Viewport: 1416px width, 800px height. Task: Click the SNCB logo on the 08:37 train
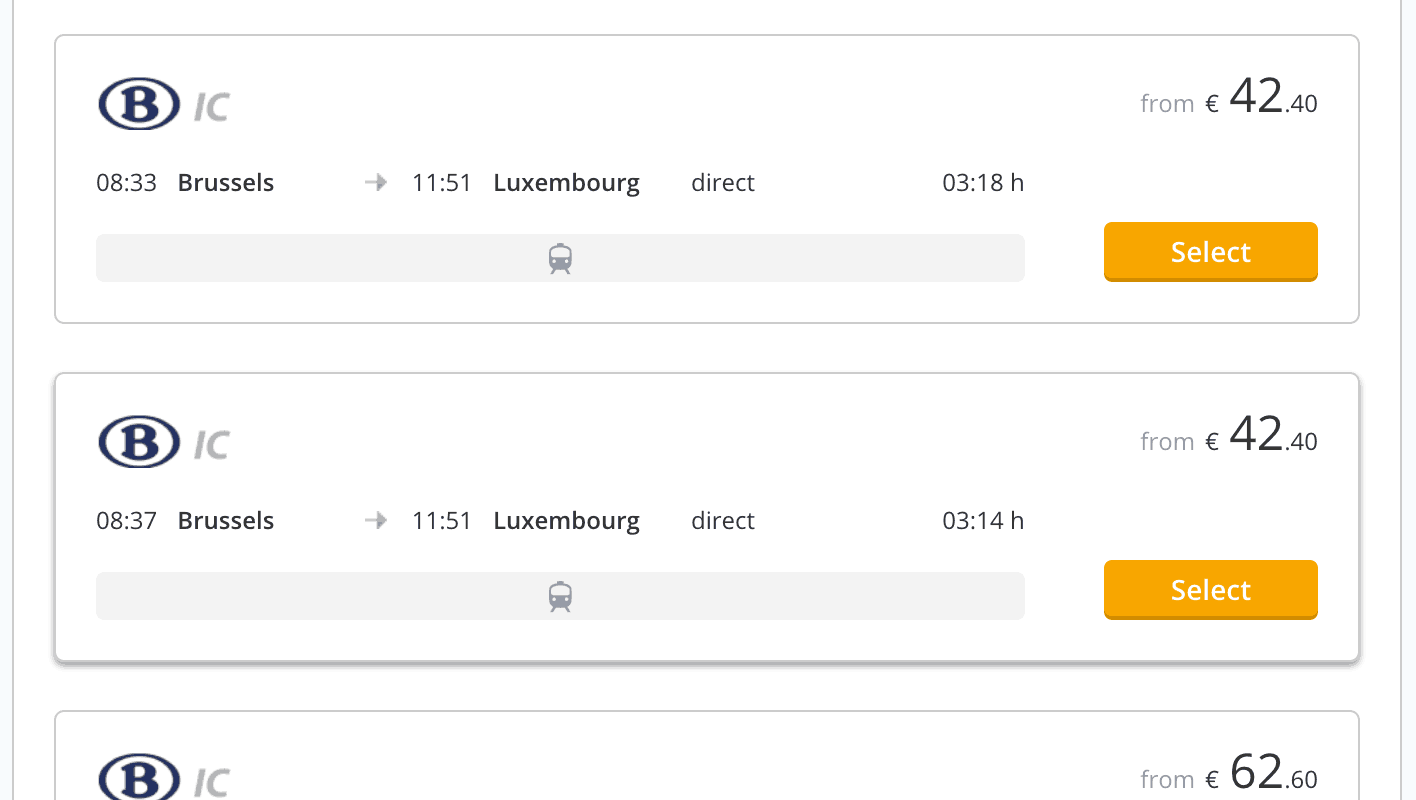tap(139, 443)
